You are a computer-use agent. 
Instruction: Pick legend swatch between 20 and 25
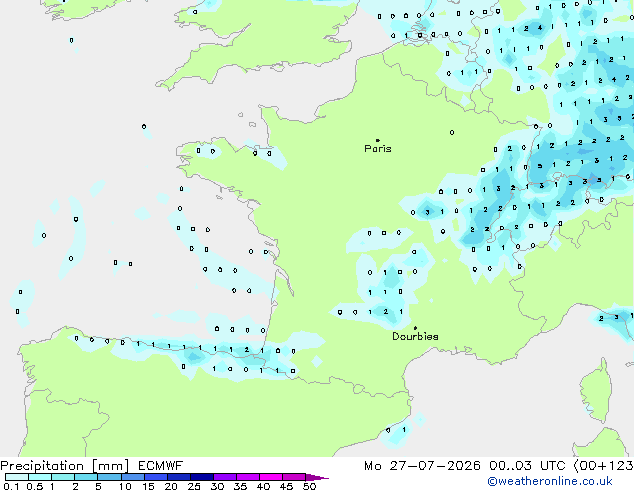179,477
